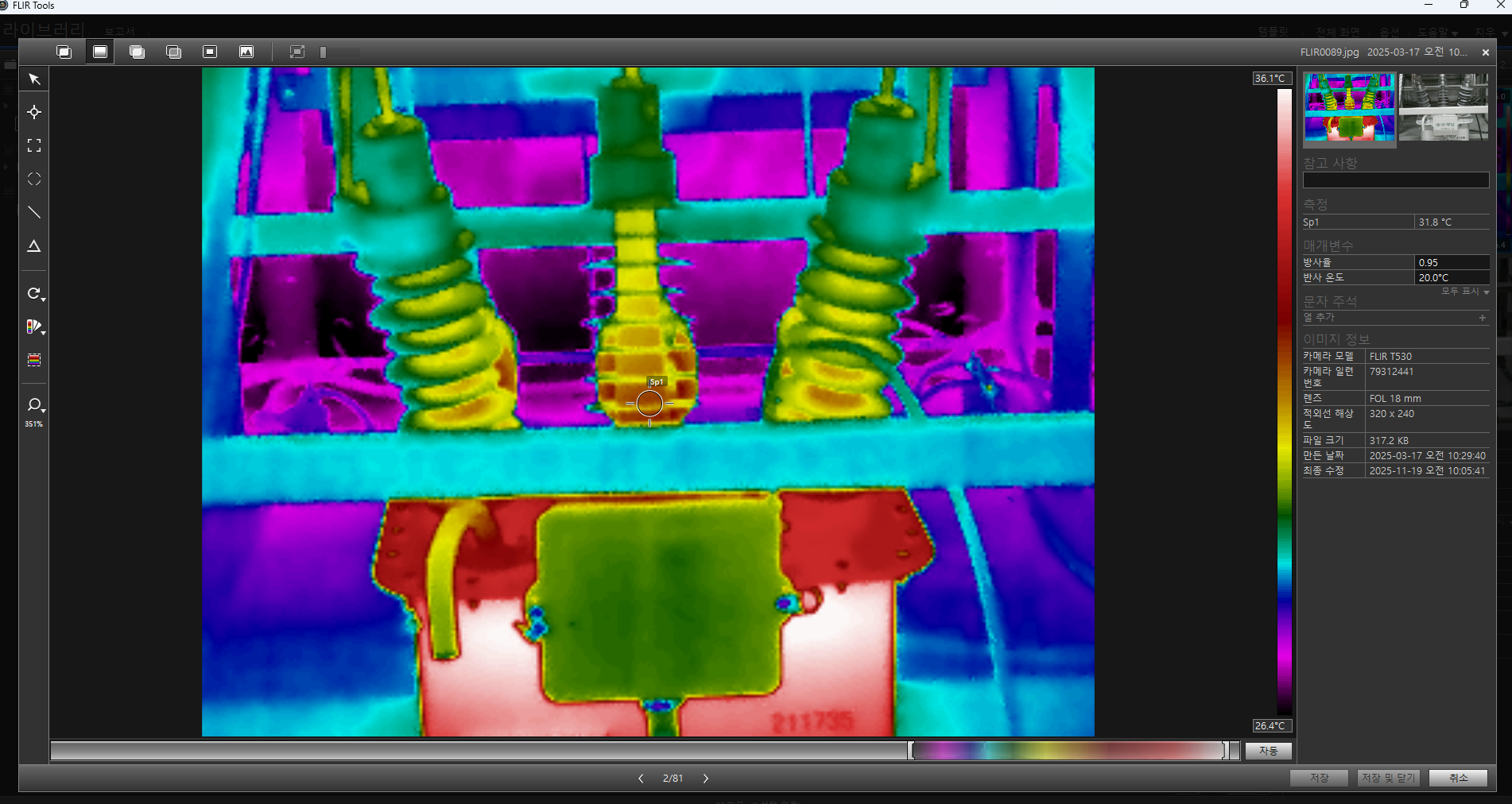Select the delta difference tool
The image size is (1512, 804).
tap(34, 246)
